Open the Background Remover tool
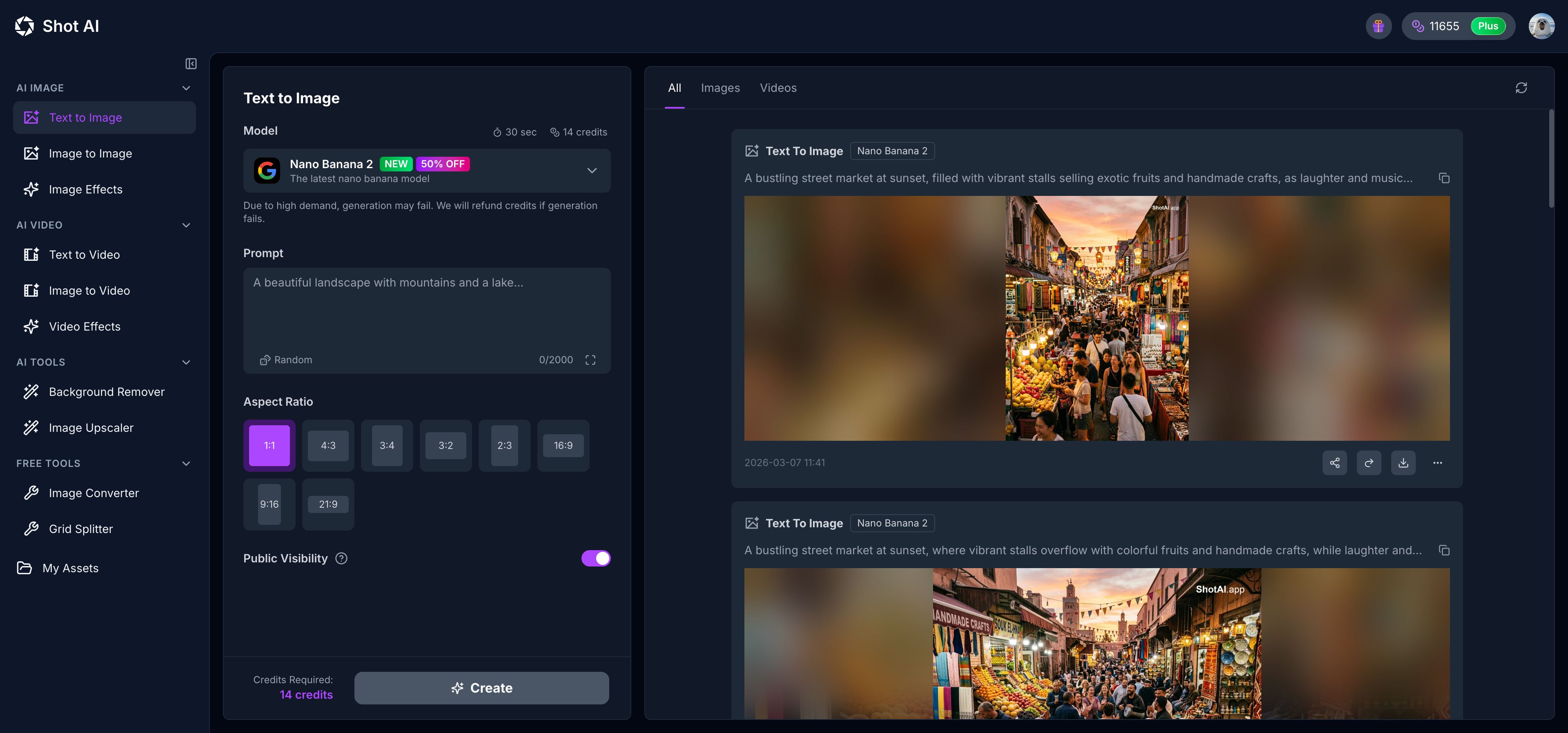 click(x=107, y=392)
